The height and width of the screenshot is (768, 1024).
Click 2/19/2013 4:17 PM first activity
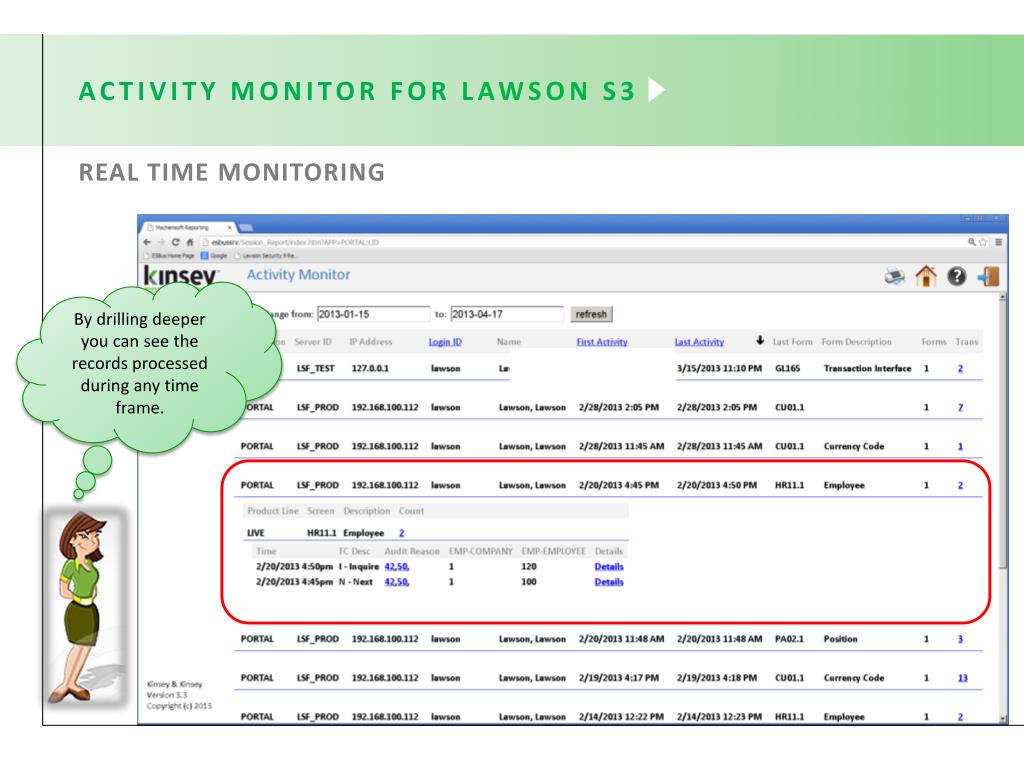618,678
